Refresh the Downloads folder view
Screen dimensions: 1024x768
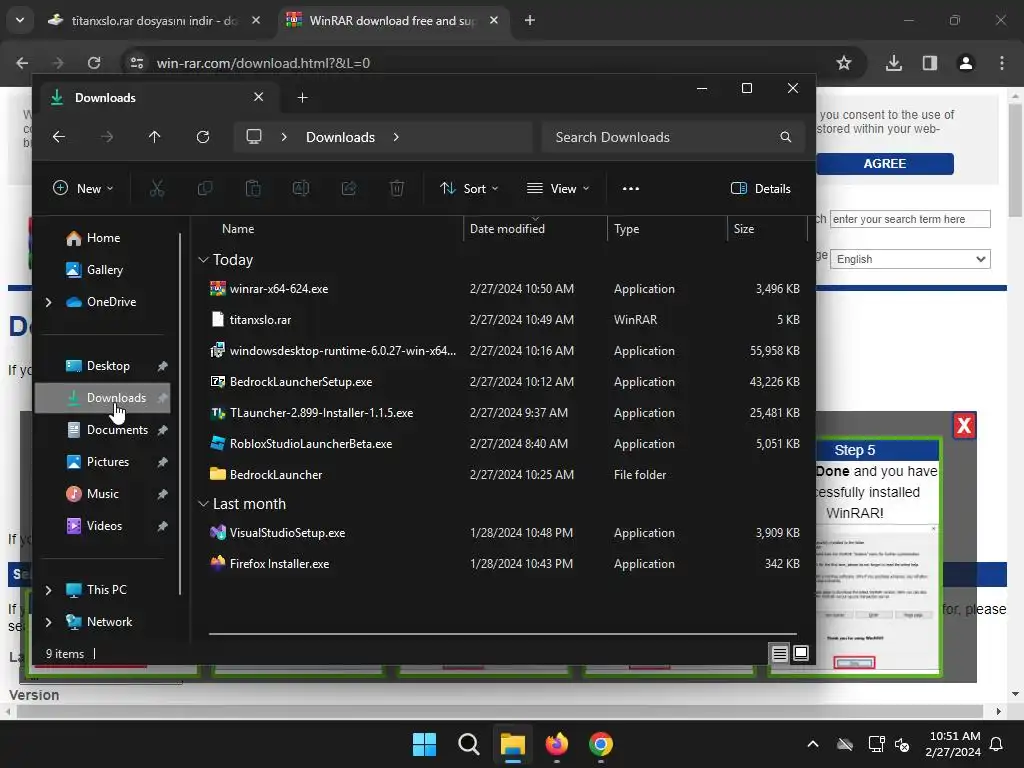[x=203, y=137]
